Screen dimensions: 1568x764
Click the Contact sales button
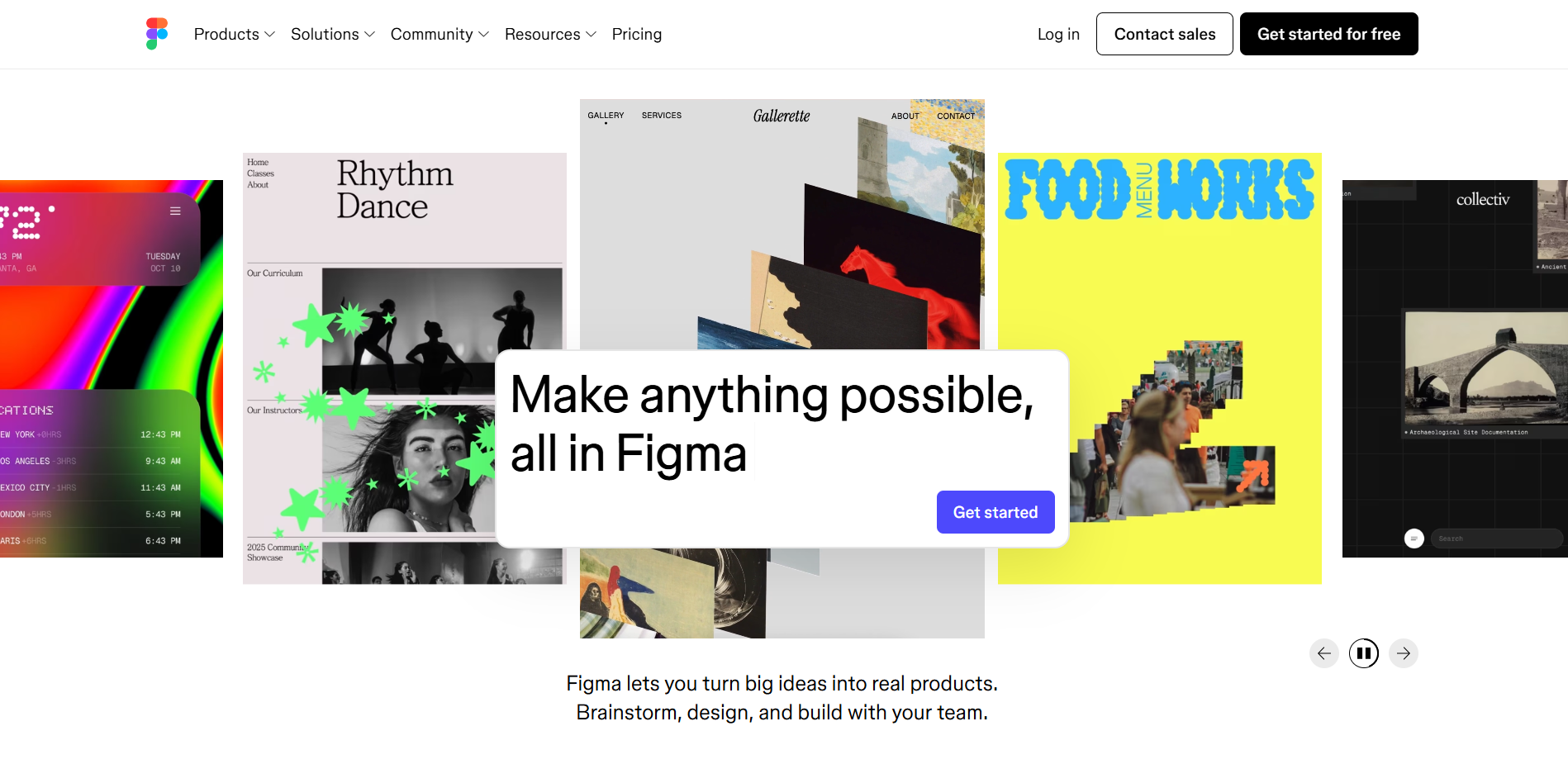click(x=1165, y=34)
